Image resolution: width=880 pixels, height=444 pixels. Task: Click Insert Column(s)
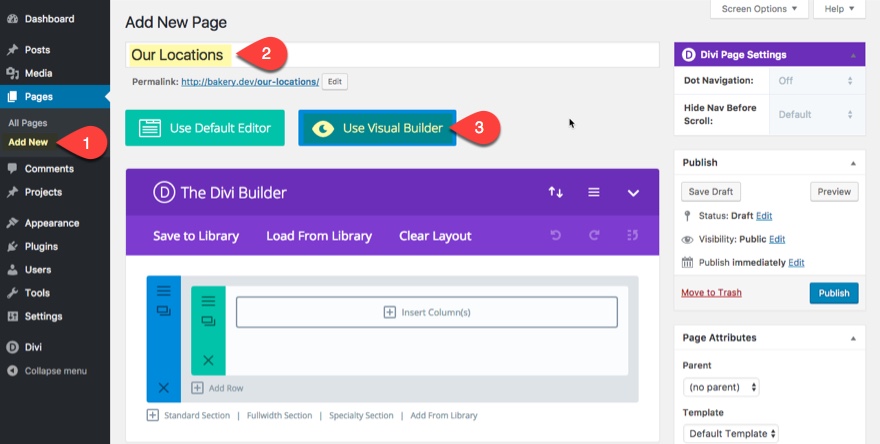click(427, 312)
